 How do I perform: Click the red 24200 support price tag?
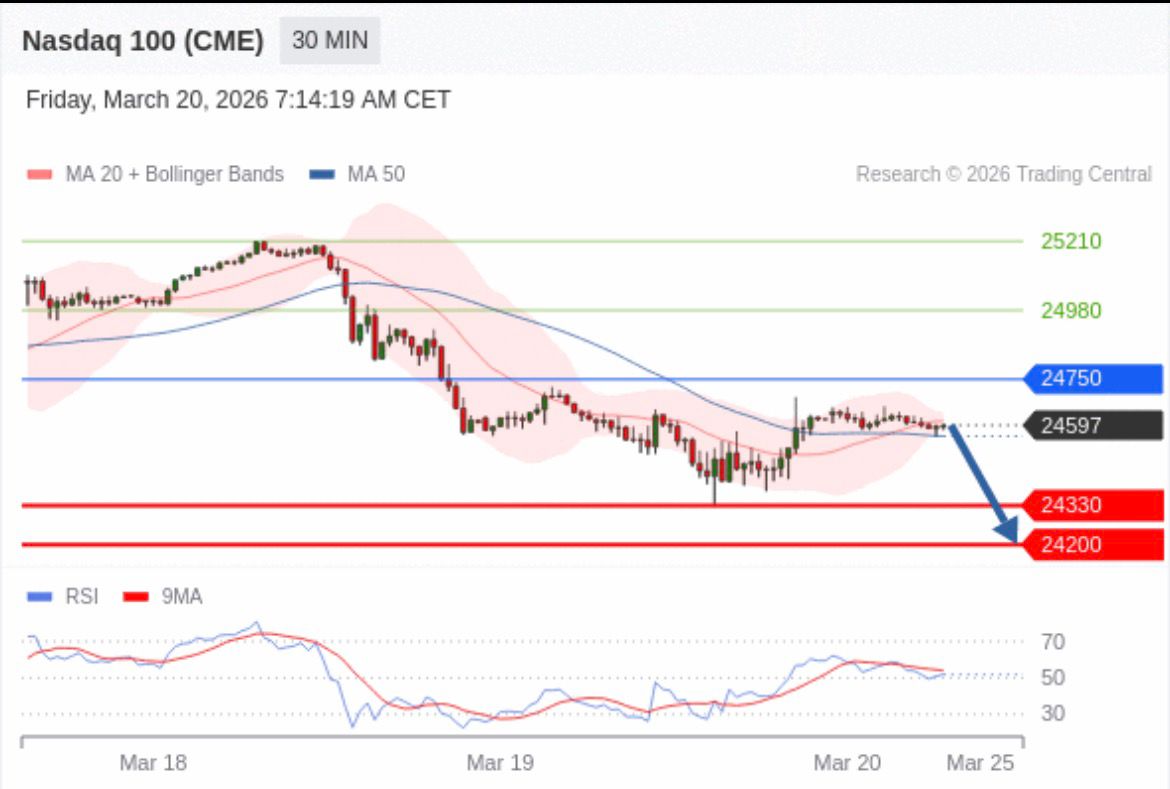pyautogui.click(x=1094, y=545)
